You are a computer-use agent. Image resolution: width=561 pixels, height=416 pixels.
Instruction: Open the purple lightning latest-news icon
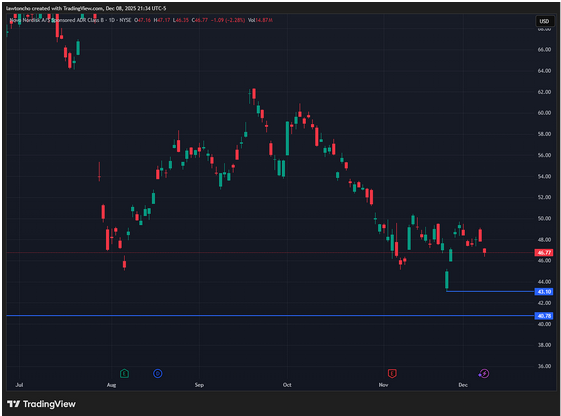pyautogui.click(x=484, y=374)
